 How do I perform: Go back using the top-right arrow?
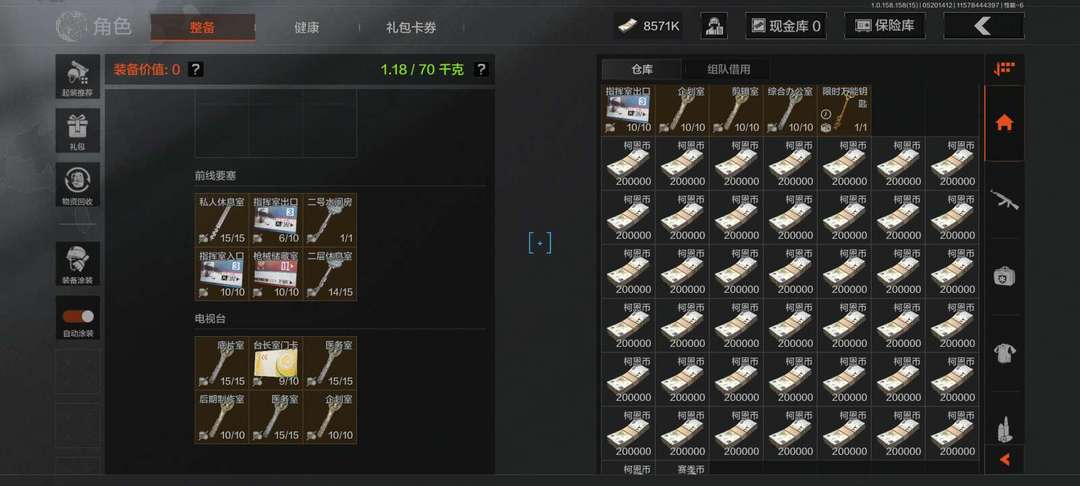click(984, 26)
